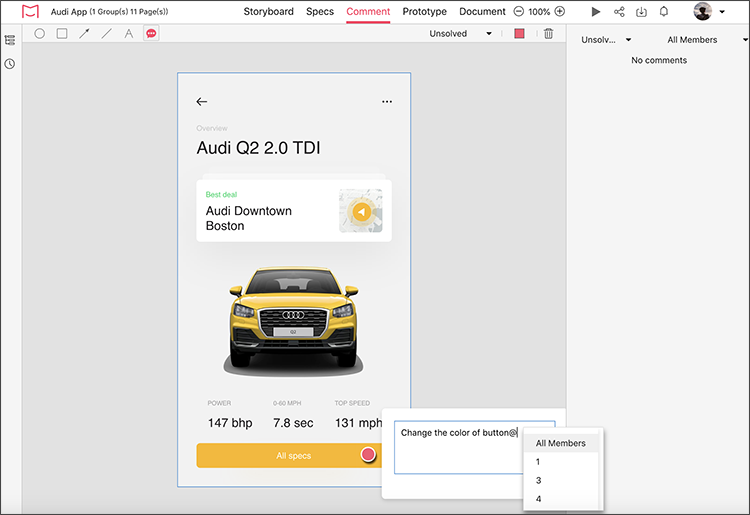
Task: Click the zoom in plus icon
Action: 560,11
